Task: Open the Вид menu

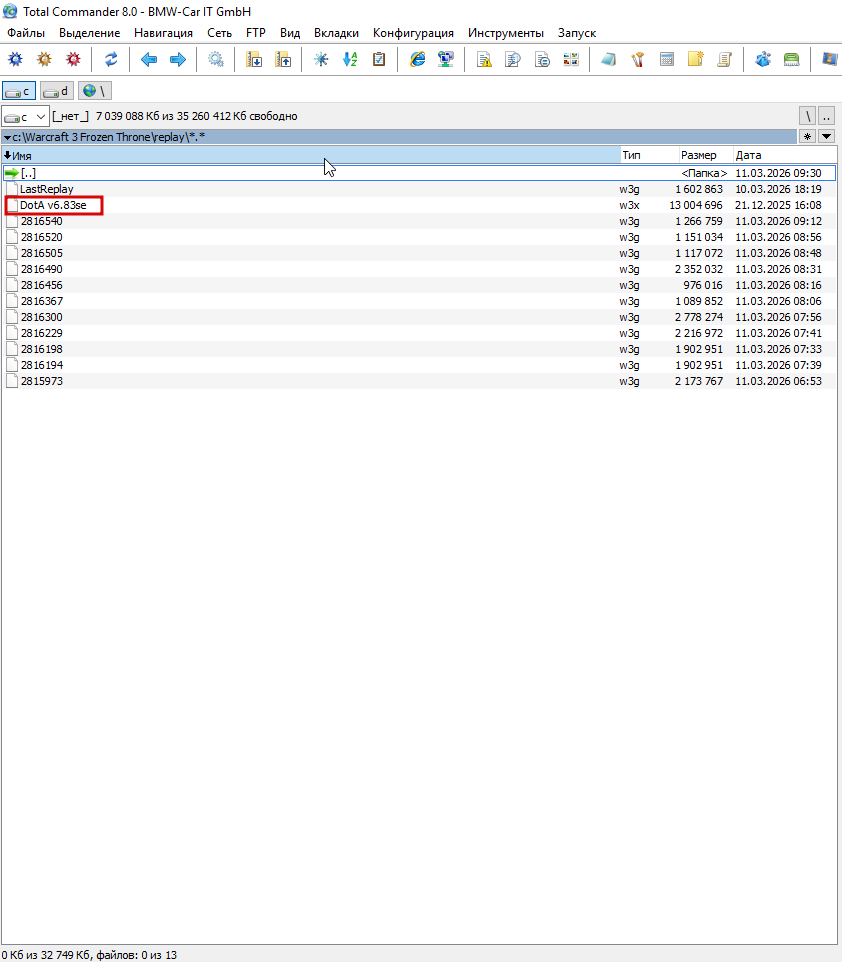Action: (x=290, y=33)
